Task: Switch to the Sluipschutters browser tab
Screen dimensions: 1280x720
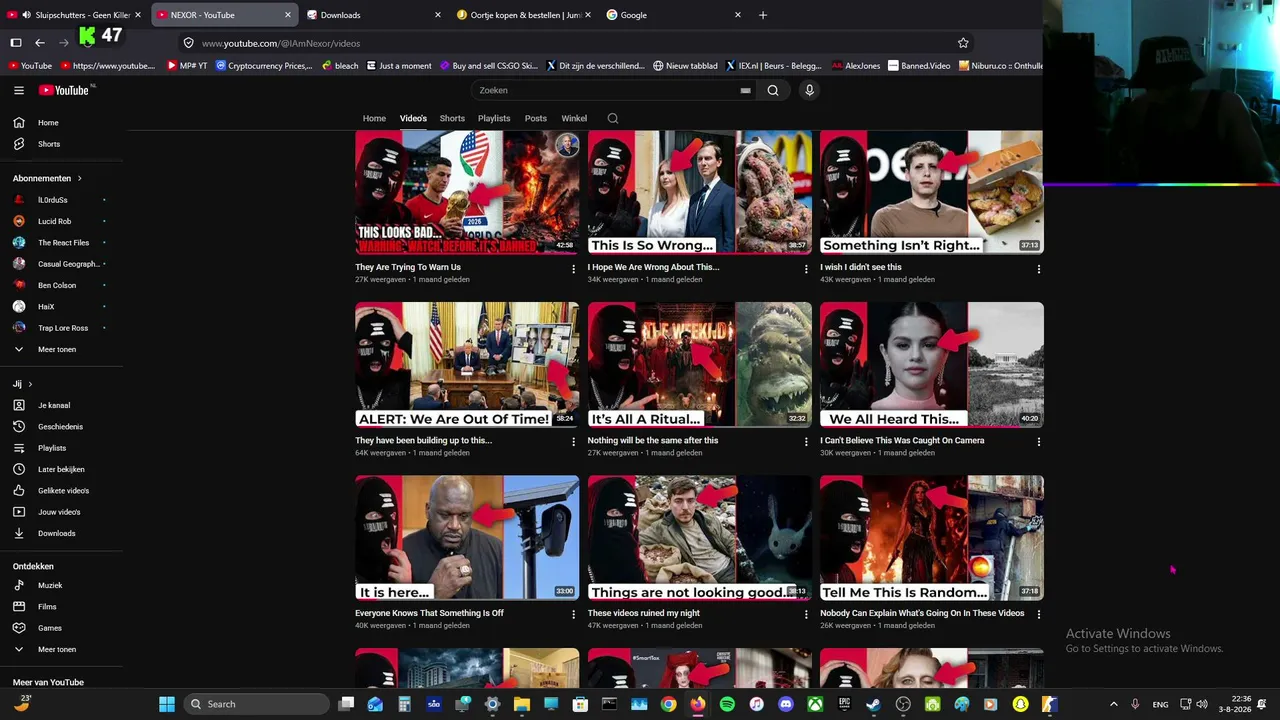Action: coord(74,15)
